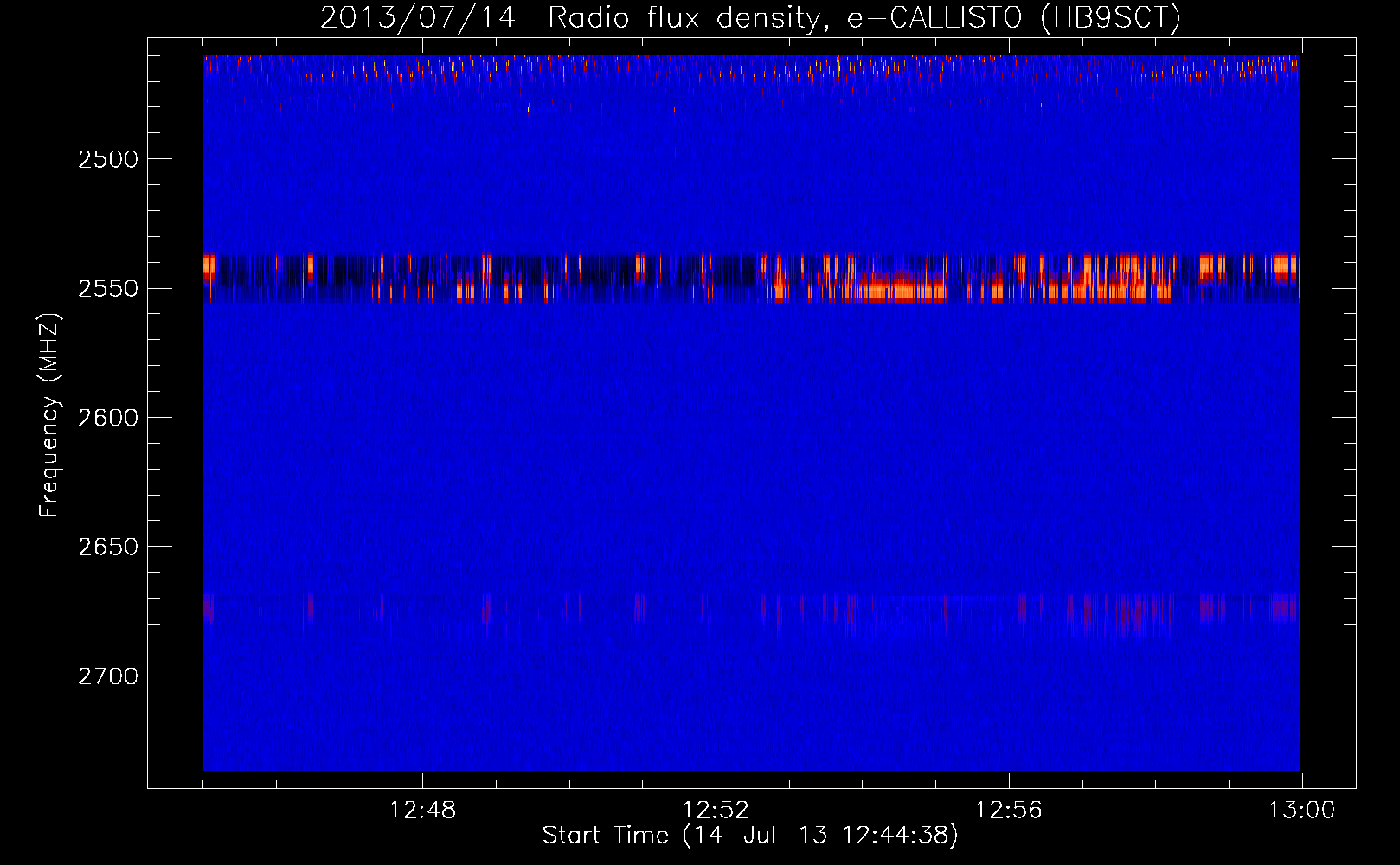Click the 13:00 time tick label
This screenshot has height=865, width=1400.
coord(1301,811)
